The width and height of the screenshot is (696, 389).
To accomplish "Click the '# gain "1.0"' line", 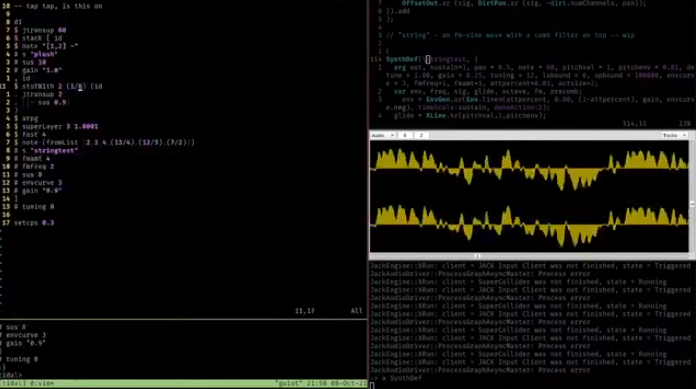I will [38, 70].
